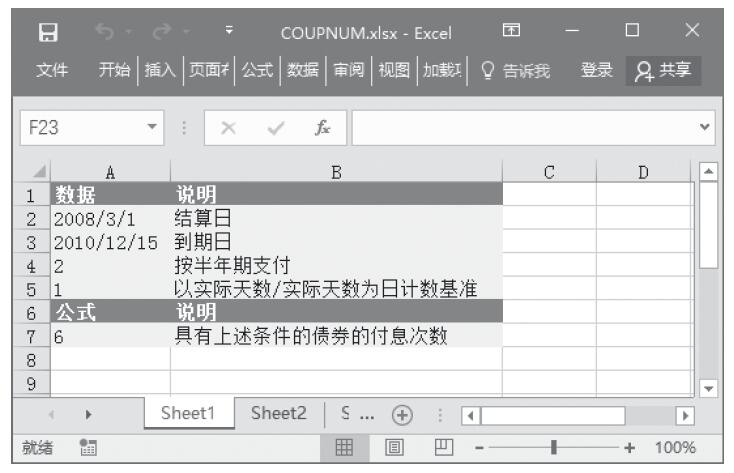734x473 pixels.
Task: Expand the formula bar
Action: click(x=706, y=128)
